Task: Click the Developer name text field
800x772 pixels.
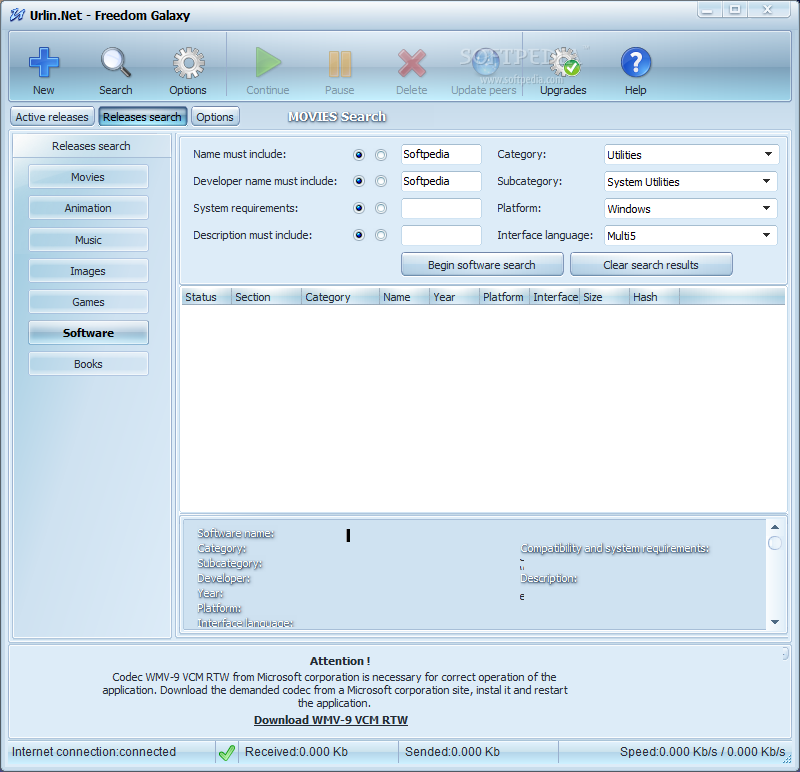Action: pyautogui.click(x=441, y=181)
